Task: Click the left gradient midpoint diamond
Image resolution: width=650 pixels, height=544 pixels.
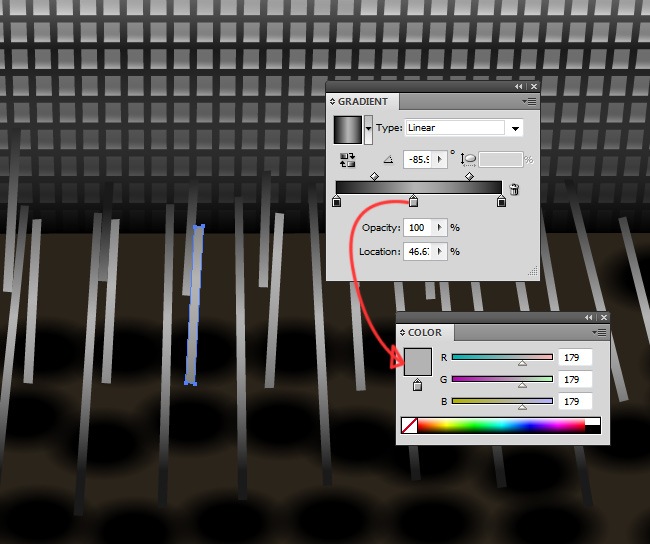Action: tap(374, 177)
